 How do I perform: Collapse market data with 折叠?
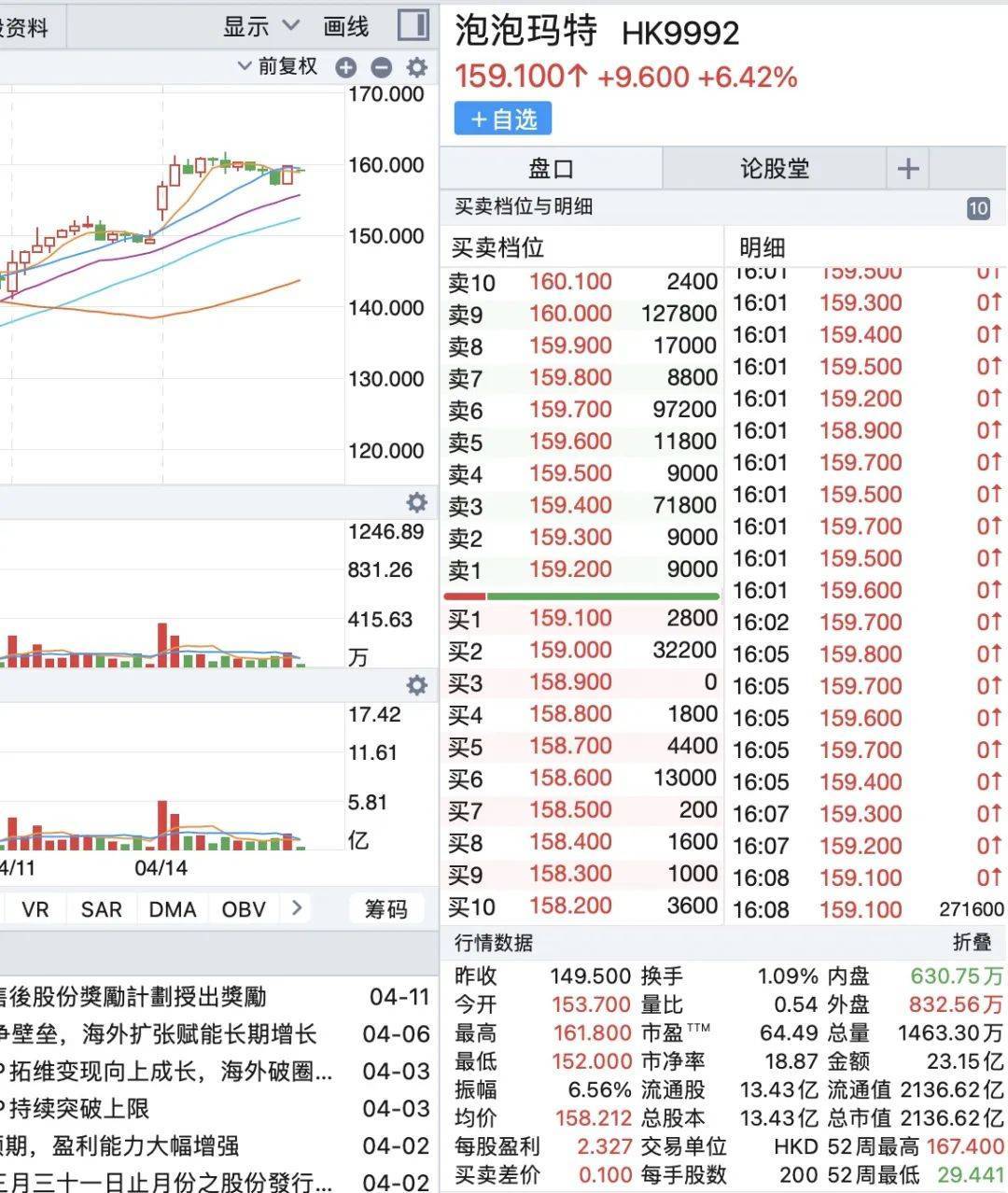pos(972,943)
